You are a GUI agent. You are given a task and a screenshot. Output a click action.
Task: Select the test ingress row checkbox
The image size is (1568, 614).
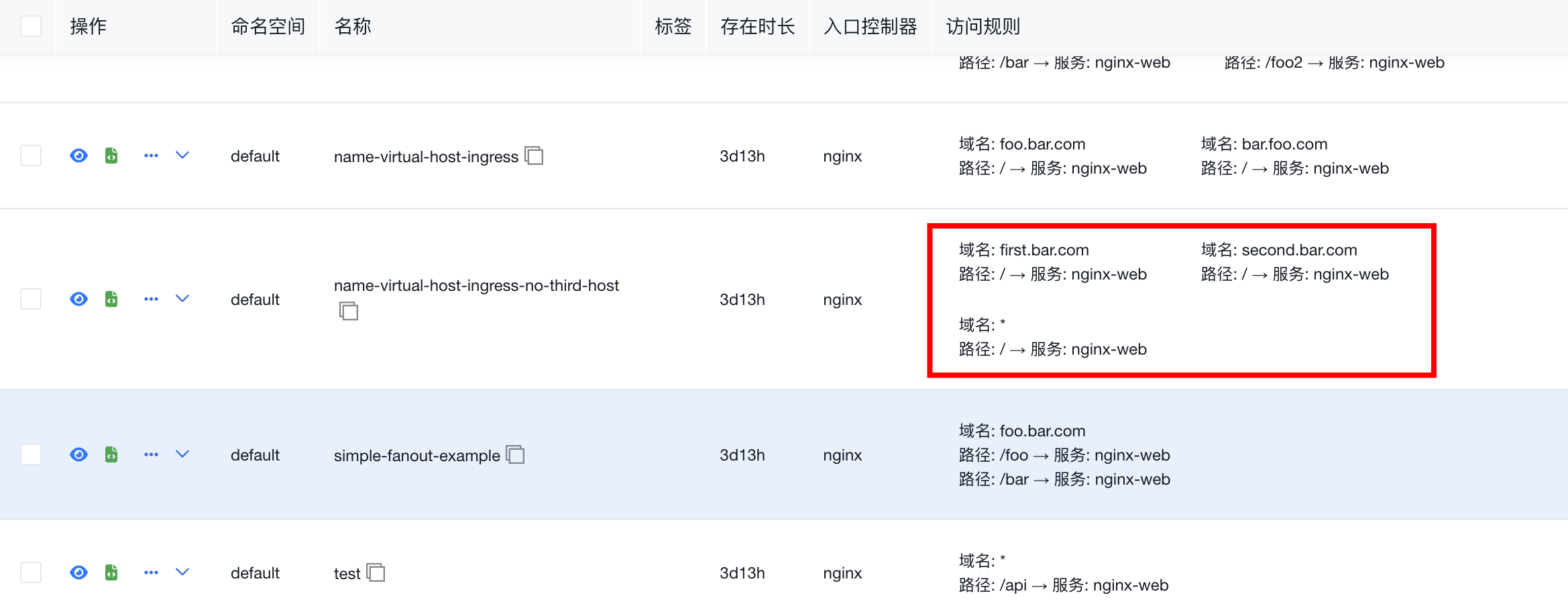click(x=31, y=572)
